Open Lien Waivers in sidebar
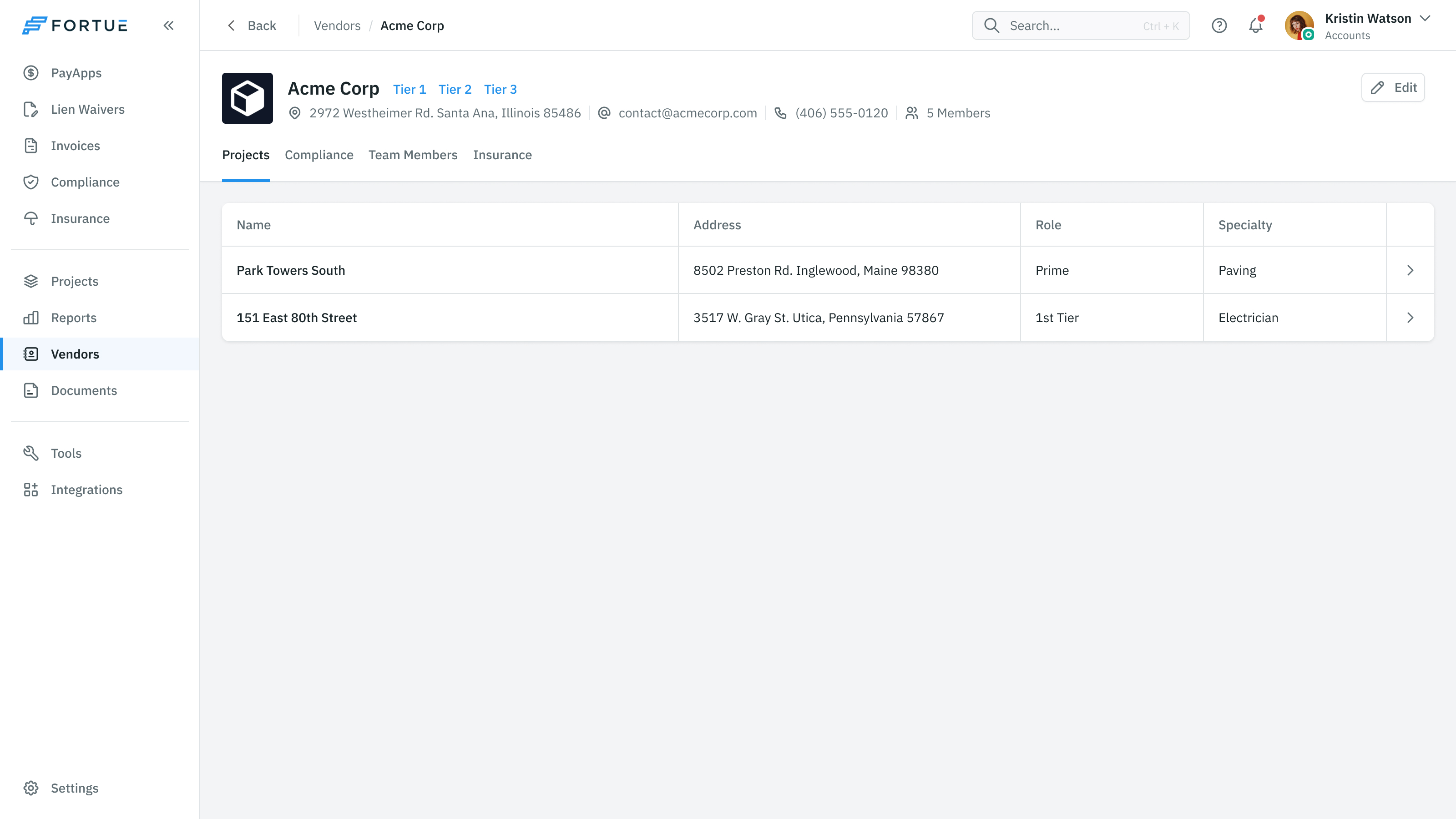 click(100, 110)
